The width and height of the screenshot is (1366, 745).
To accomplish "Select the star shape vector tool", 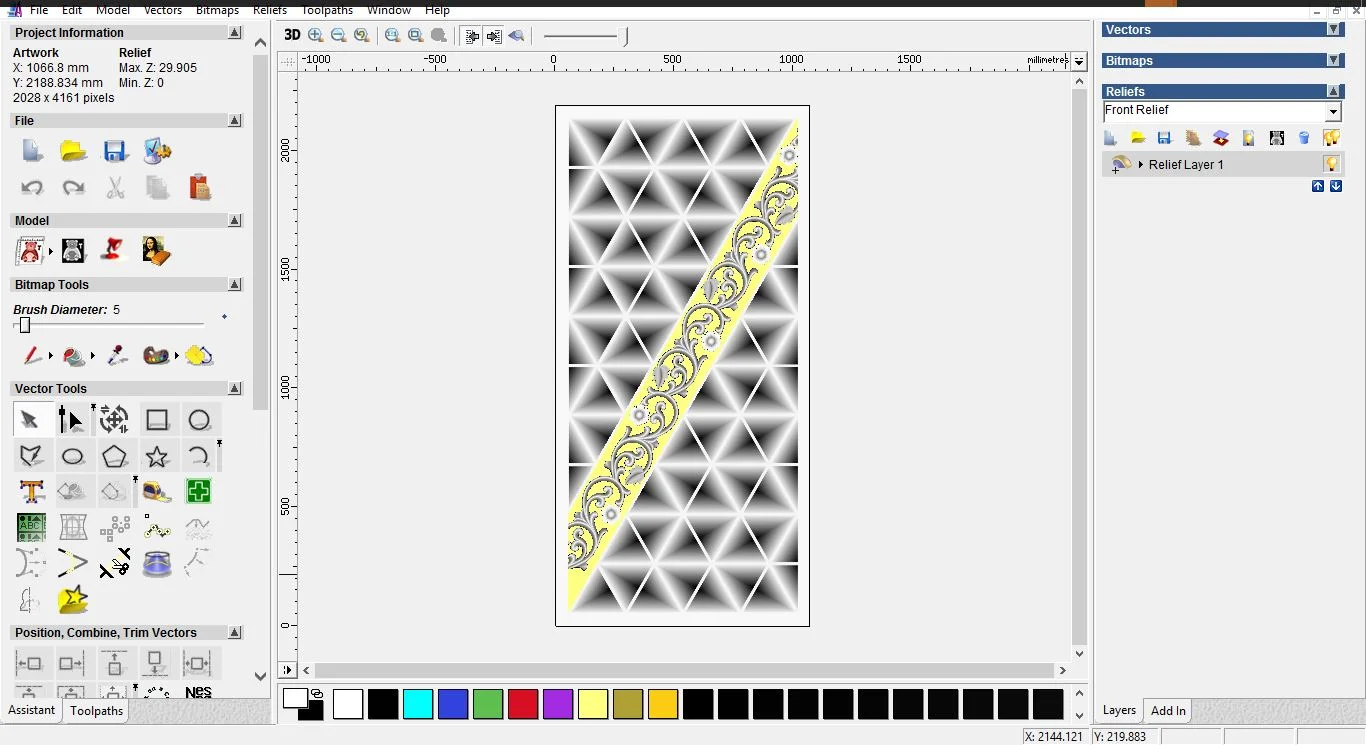I will tap(157, 457).
